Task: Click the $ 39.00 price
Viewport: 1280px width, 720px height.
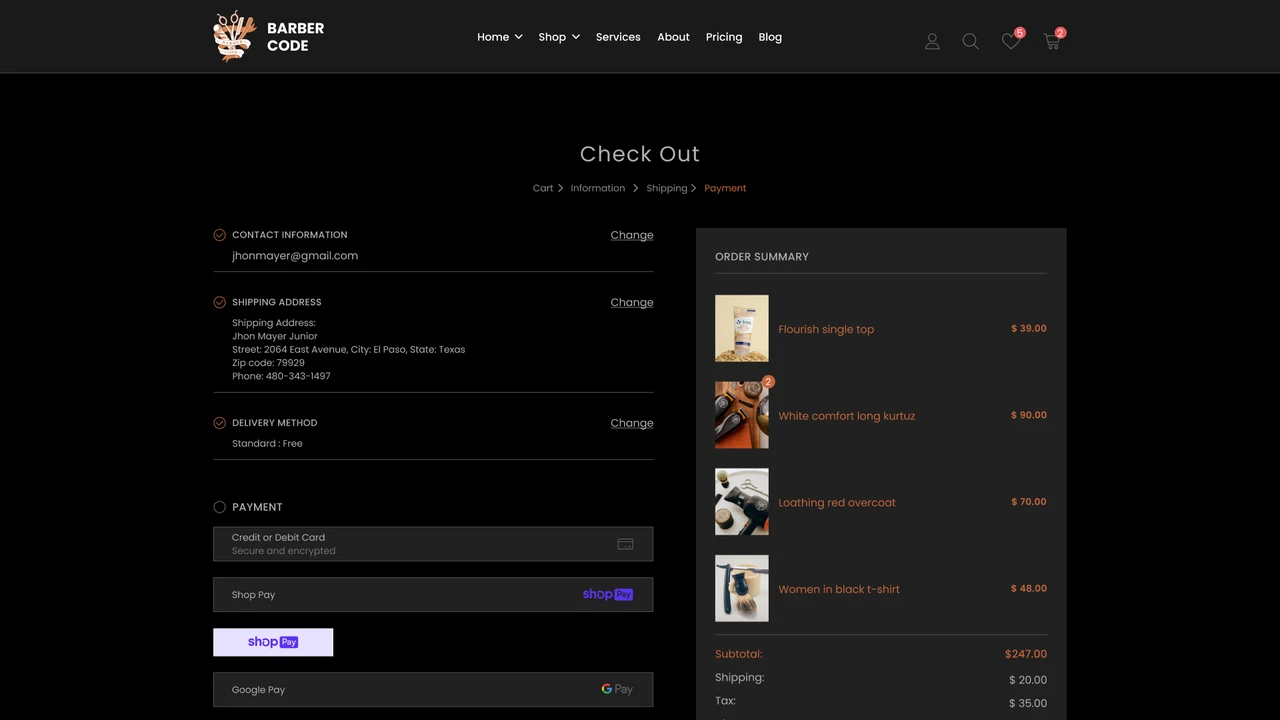Action: (x=1029, y=328)
